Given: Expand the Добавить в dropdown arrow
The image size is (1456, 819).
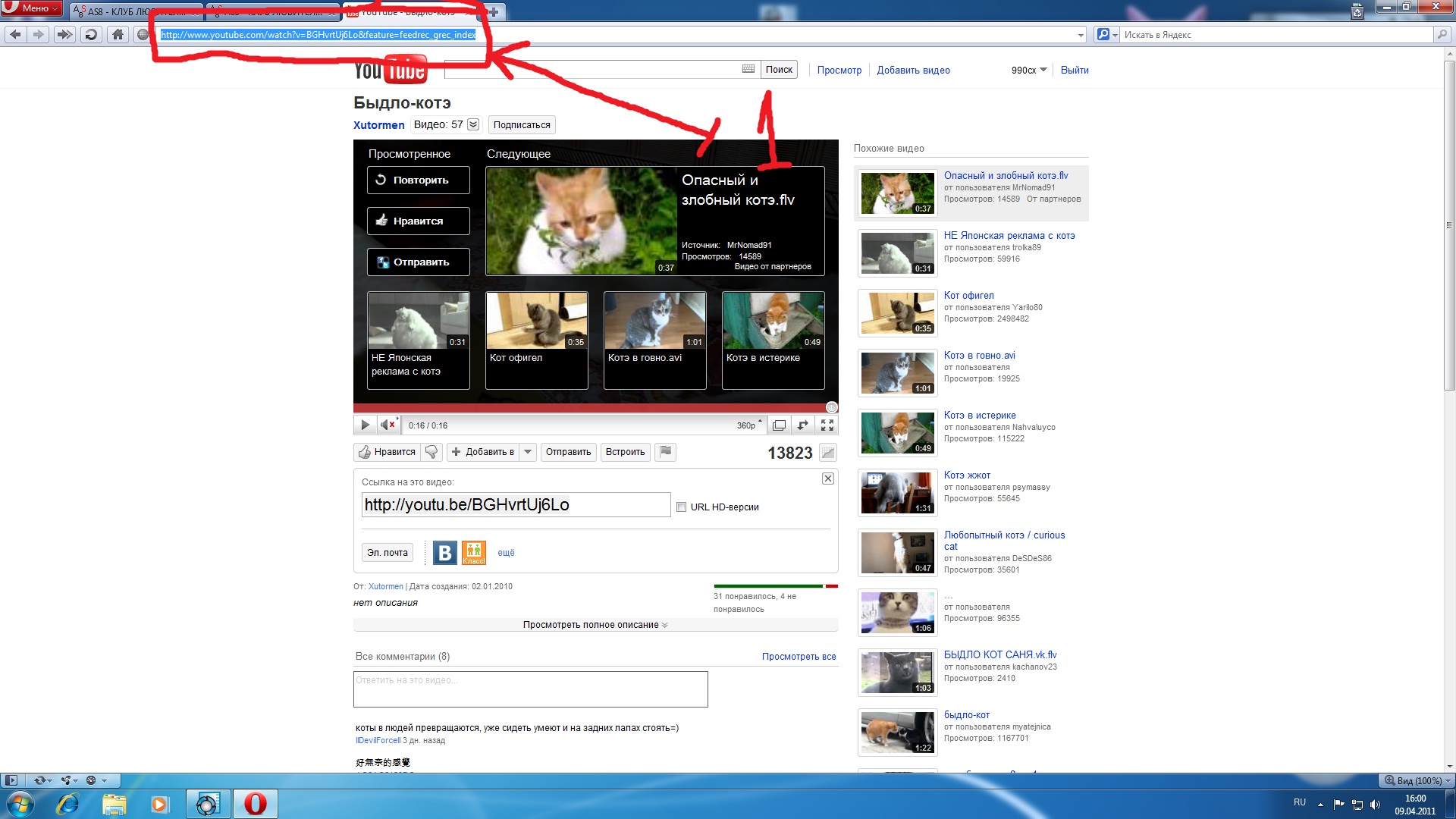Looking at the screenshot, I should pos(528,452).
